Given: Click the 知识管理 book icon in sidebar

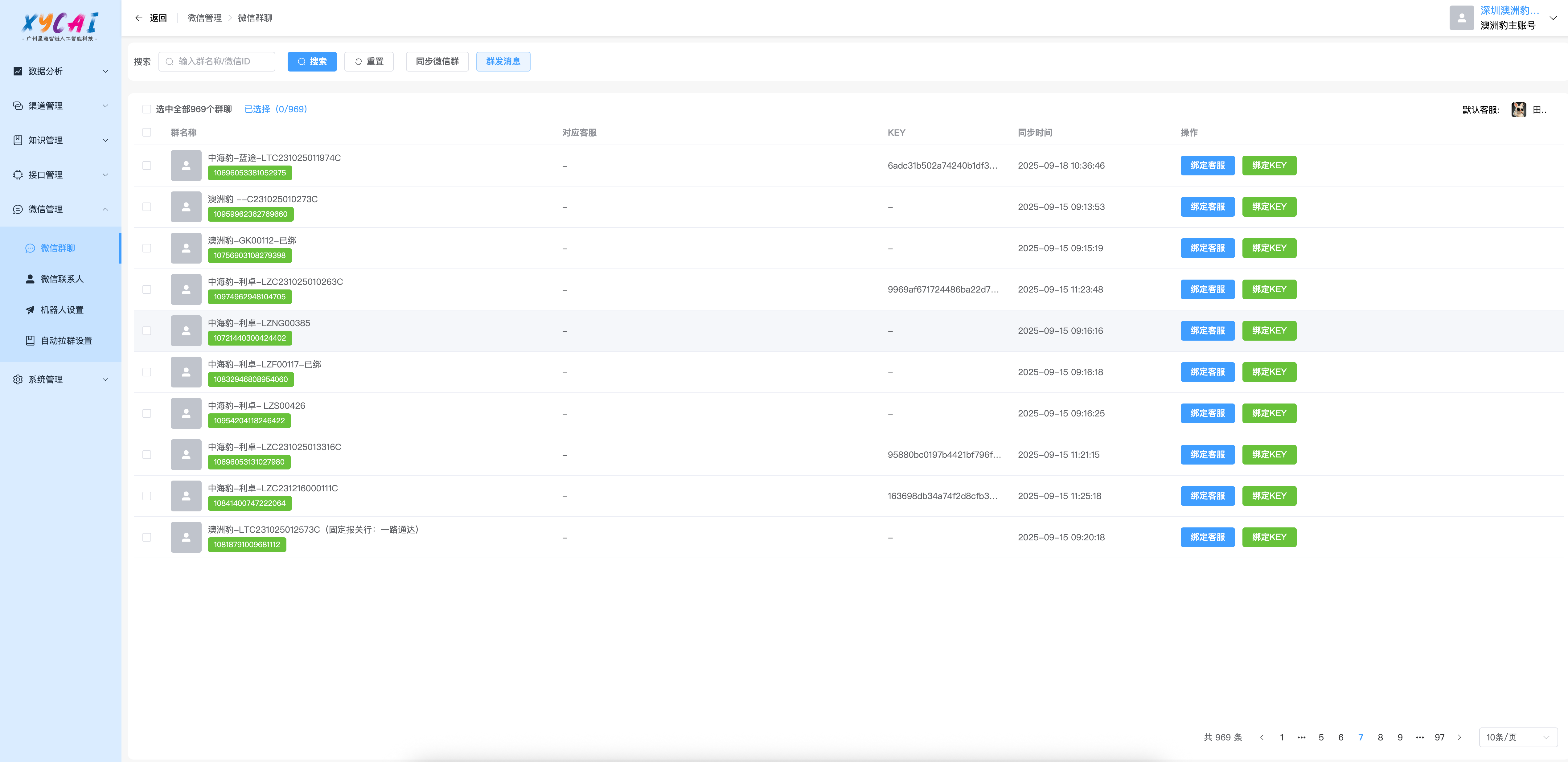Looking at the screenshot, I should [x=18, y=140].
